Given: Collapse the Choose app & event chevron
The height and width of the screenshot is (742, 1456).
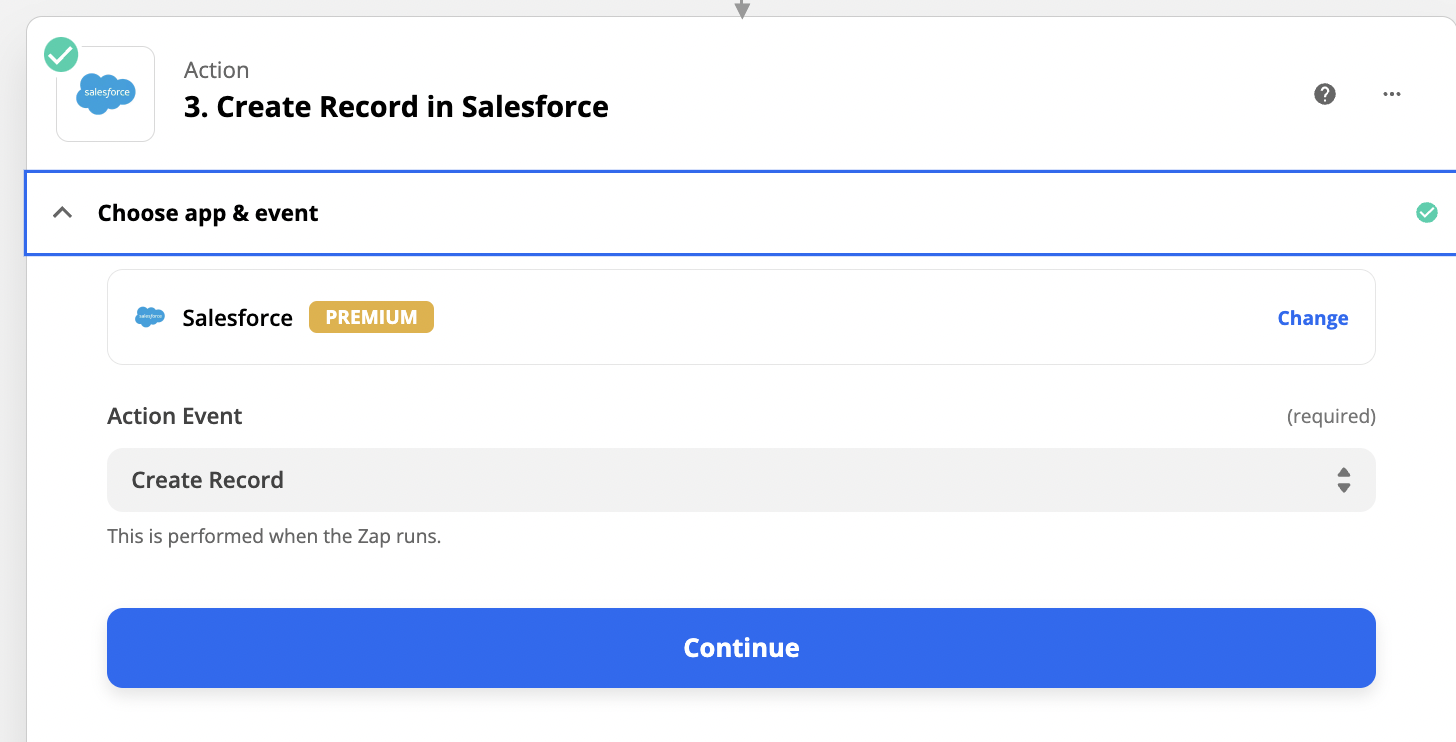Looking at the screenshot, I should pos(63,213).
